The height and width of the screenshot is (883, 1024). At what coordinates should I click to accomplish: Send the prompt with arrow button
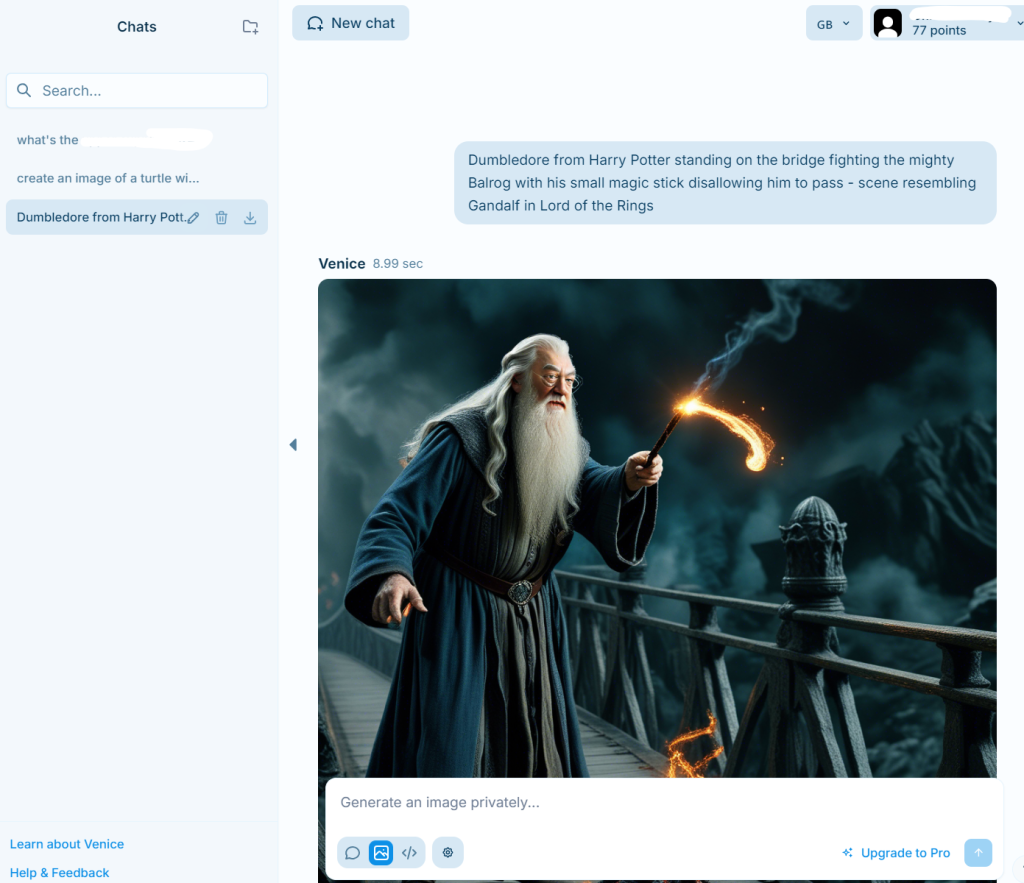tap(978, 853)
